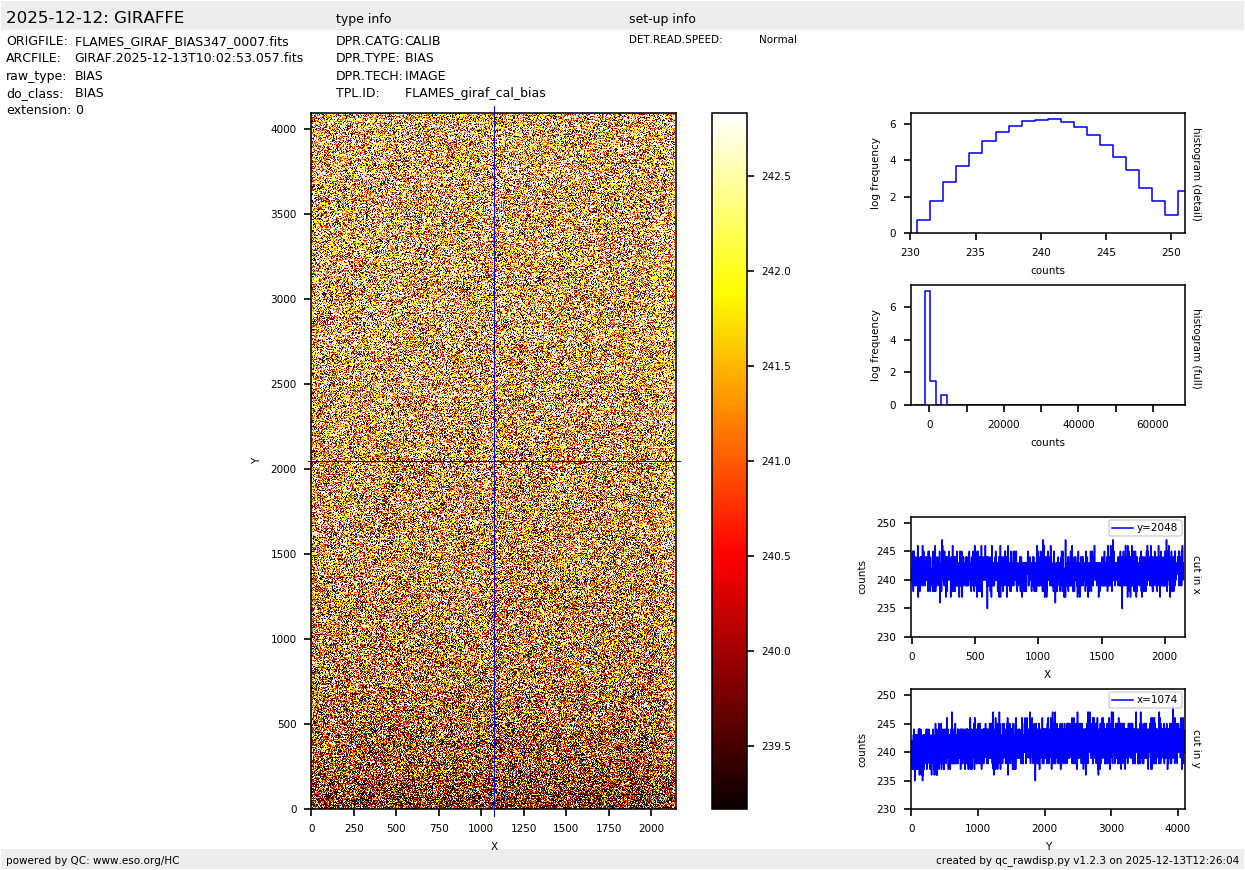Select the ARCFILE GIRAF.2025-12-13 filename text
This screenshot has width=1245, height=870.
click(188, 59)
